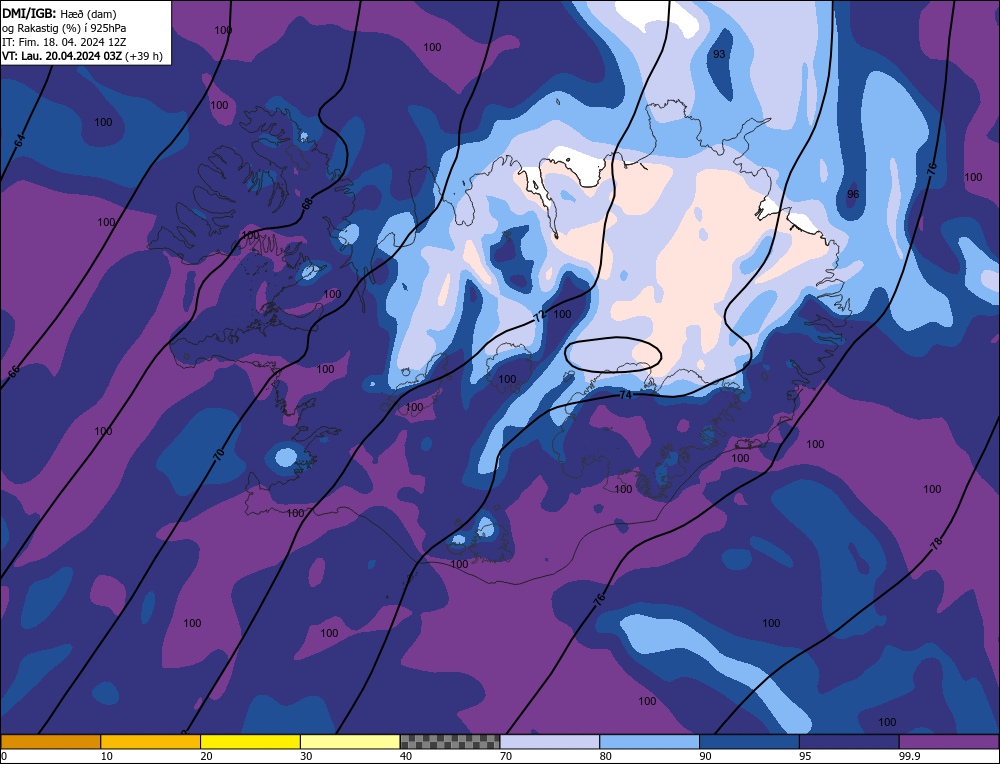Click the legend tick label "40"
Screen dimensions: 1000x764
pos(406,756)
